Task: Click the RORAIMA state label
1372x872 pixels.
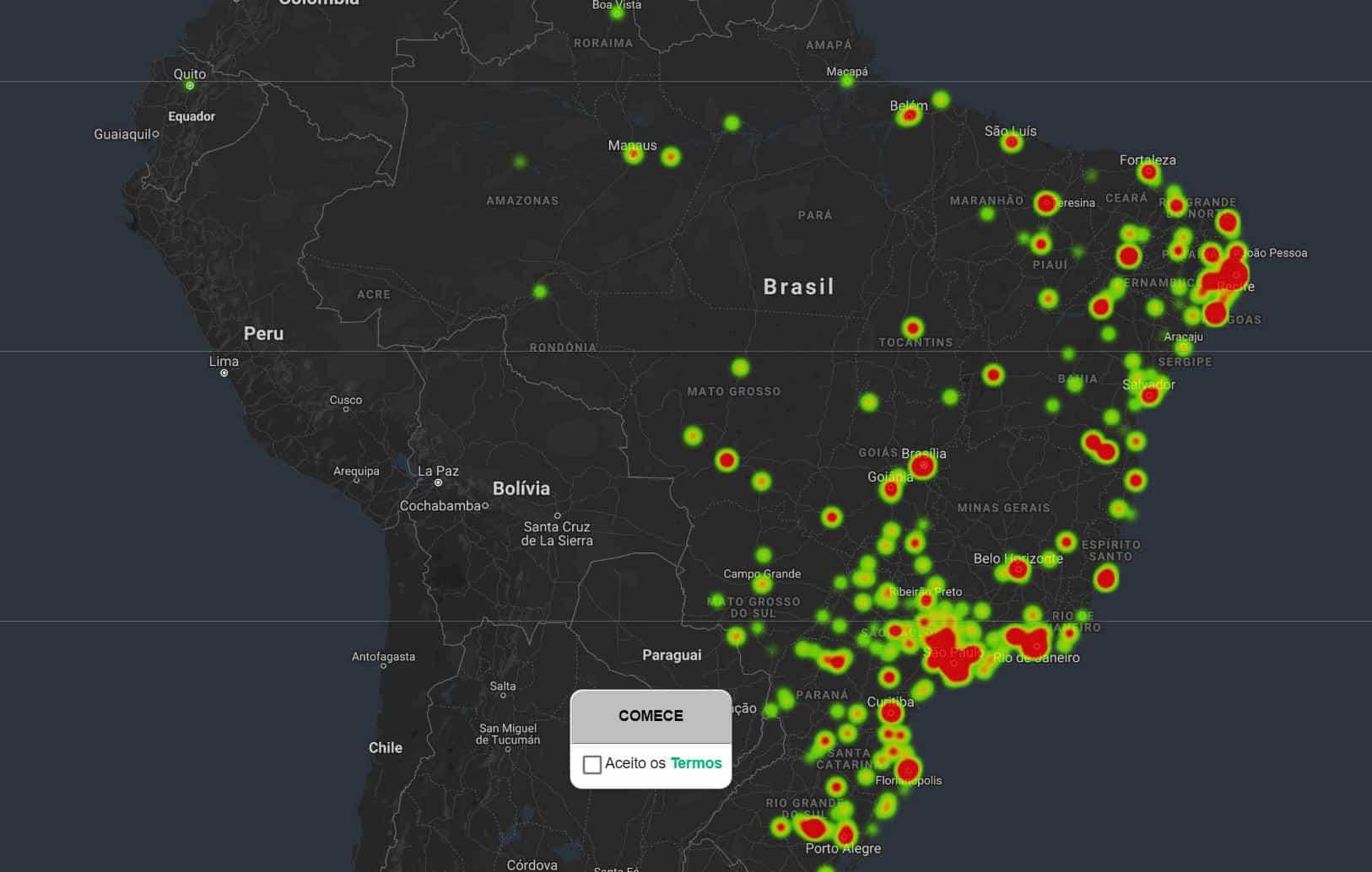Action: click(x=603, y=43)
